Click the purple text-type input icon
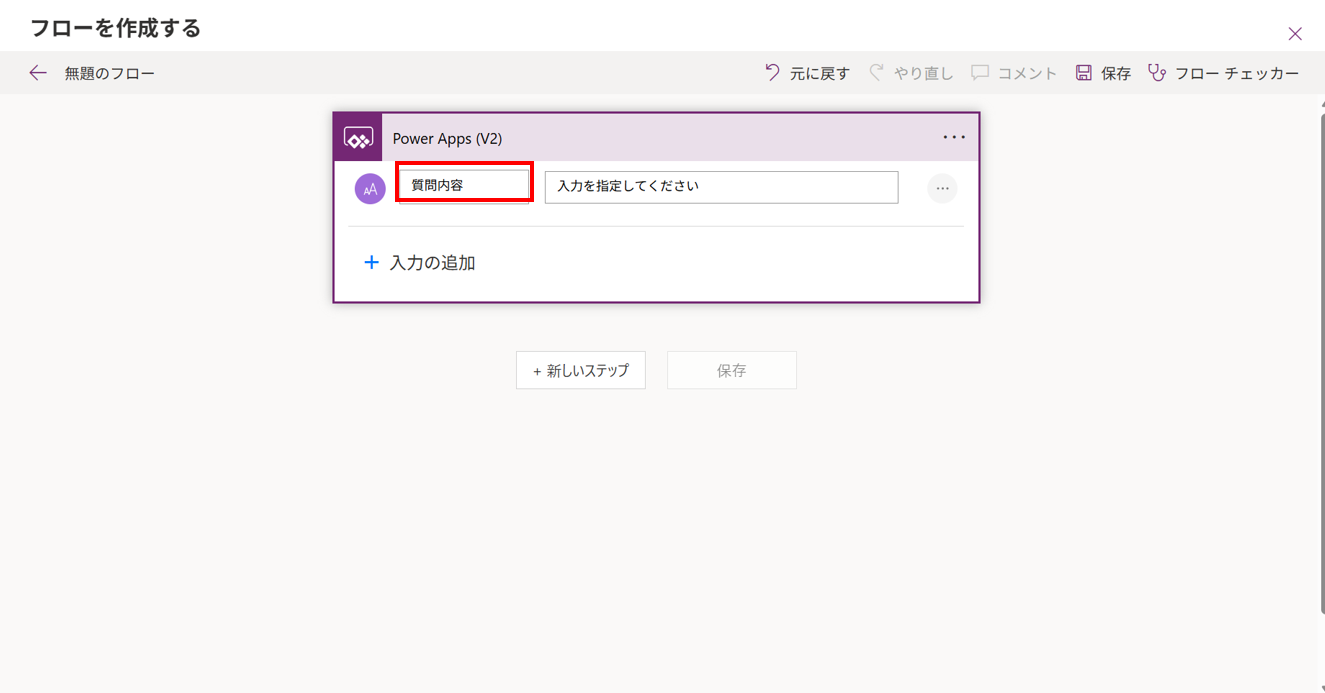The height and width of the screenshot is (693, 1325). pyautogui.click(x=370, y=188)
